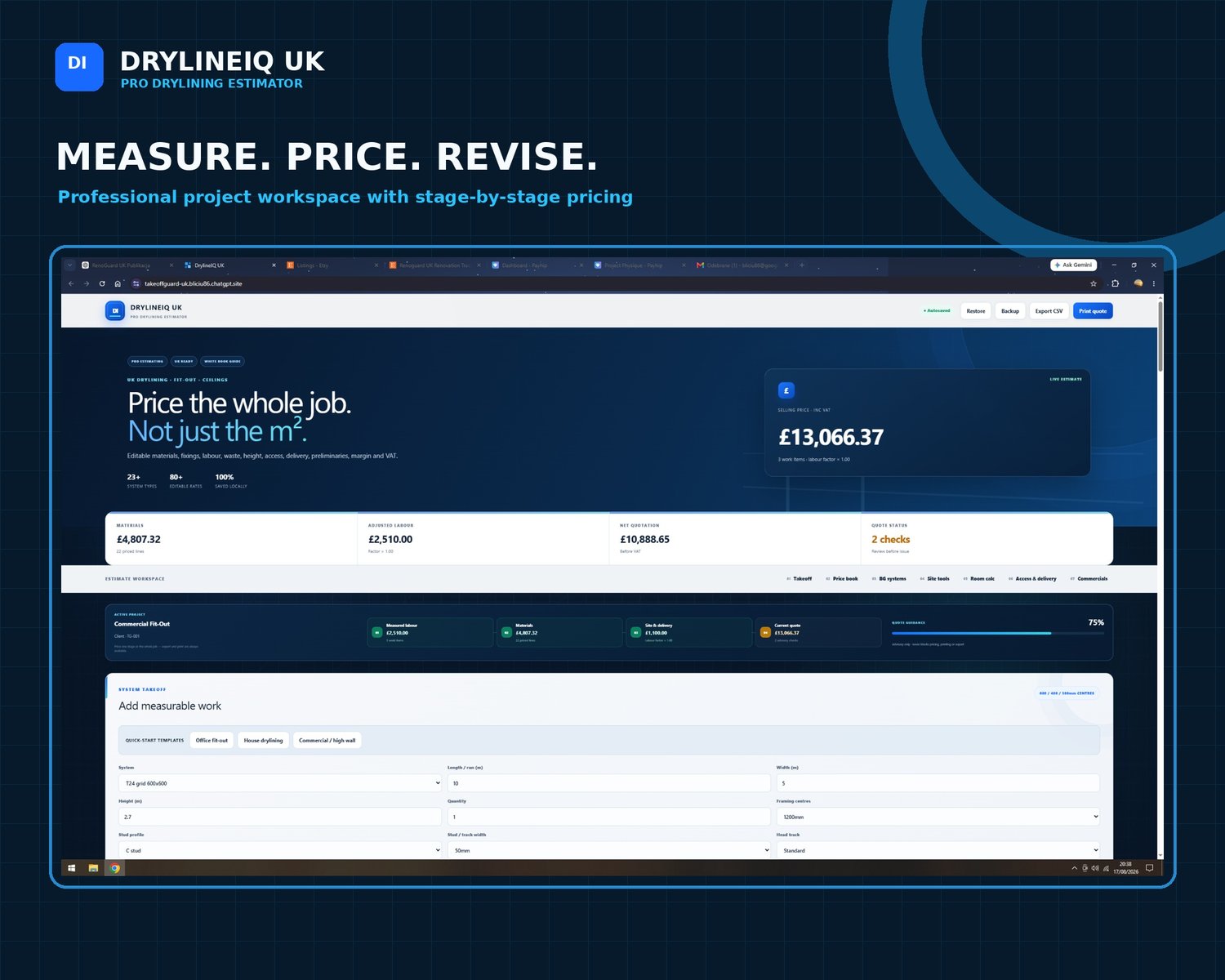
Task: Open the tab search chevron at tab strip start
Action: click(70, 265)
